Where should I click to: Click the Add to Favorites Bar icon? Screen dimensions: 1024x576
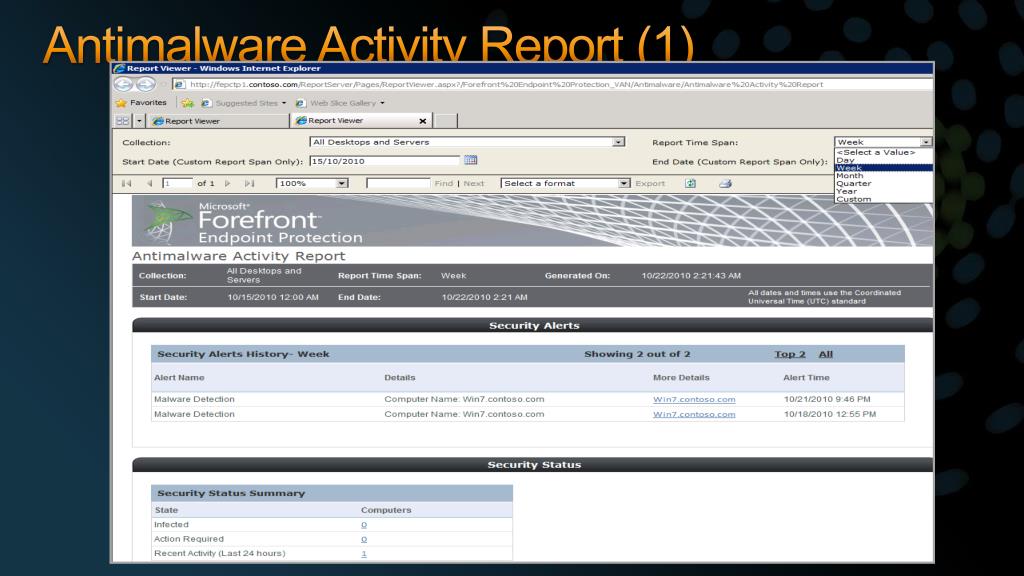pos(187,103)
